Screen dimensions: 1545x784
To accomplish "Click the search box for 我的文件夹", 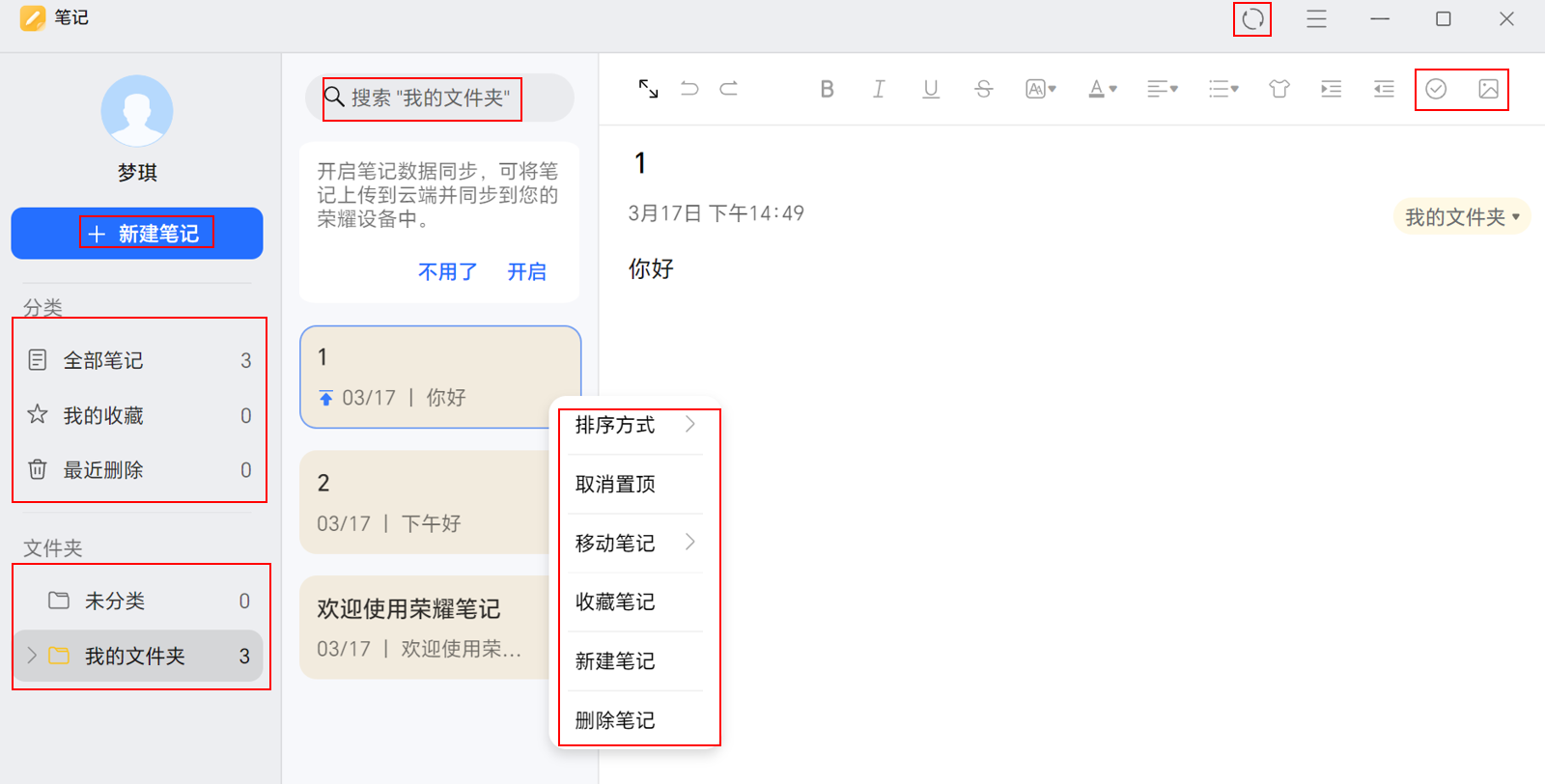I will pos(439,98).
